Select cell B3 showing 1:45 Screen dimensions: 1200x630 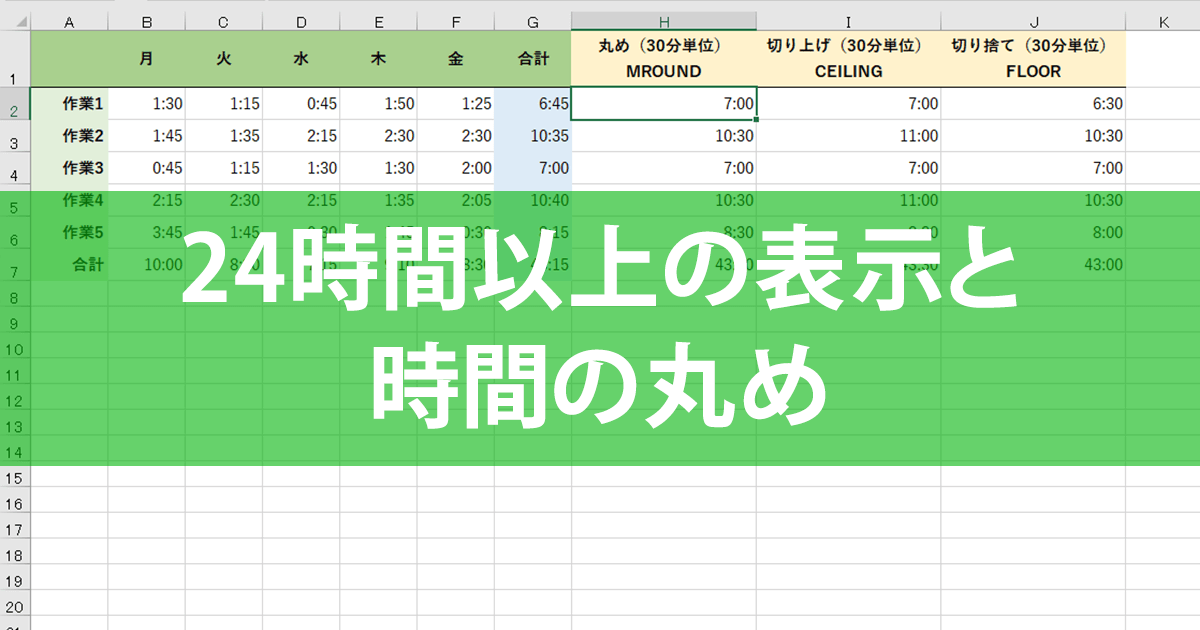tap(147, 136)
